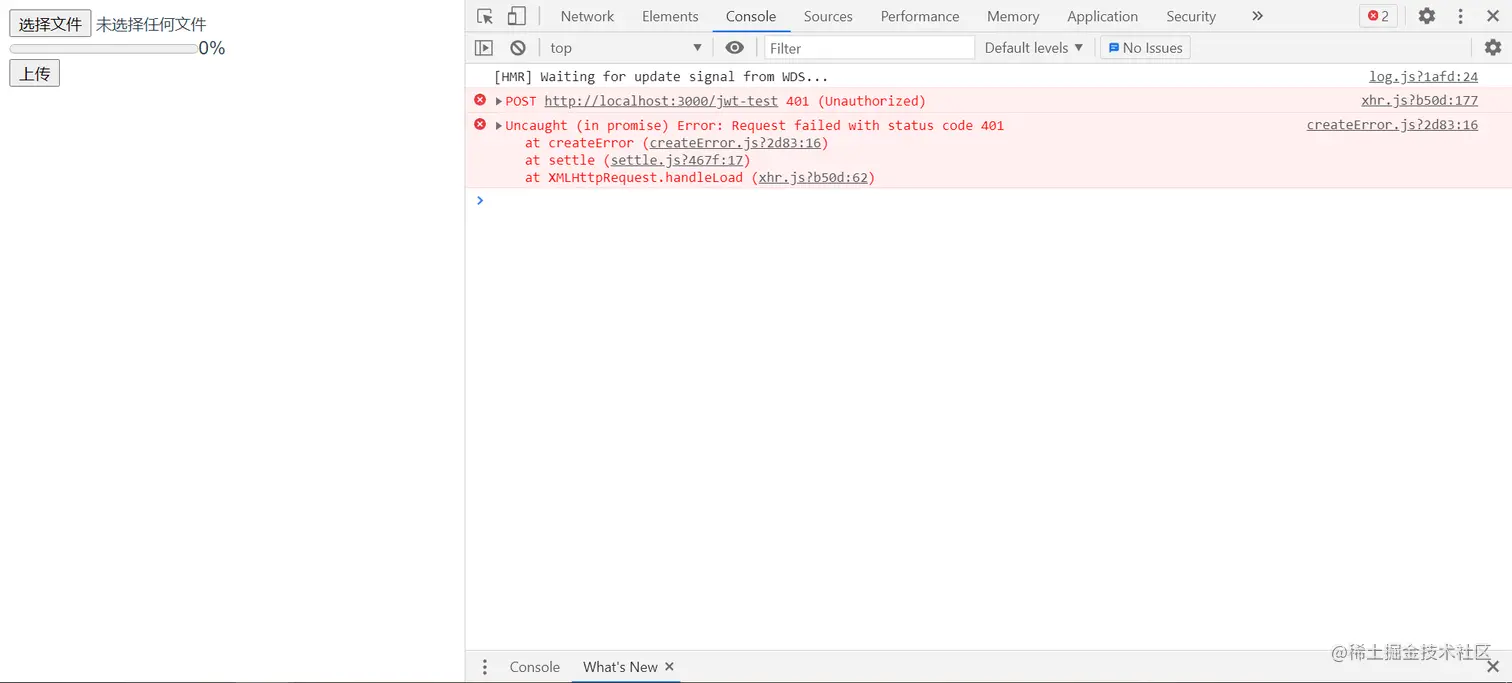This screenshot has width=1512, height=683.
Task: Open the Sources tab
Action: tap(828, 16)
